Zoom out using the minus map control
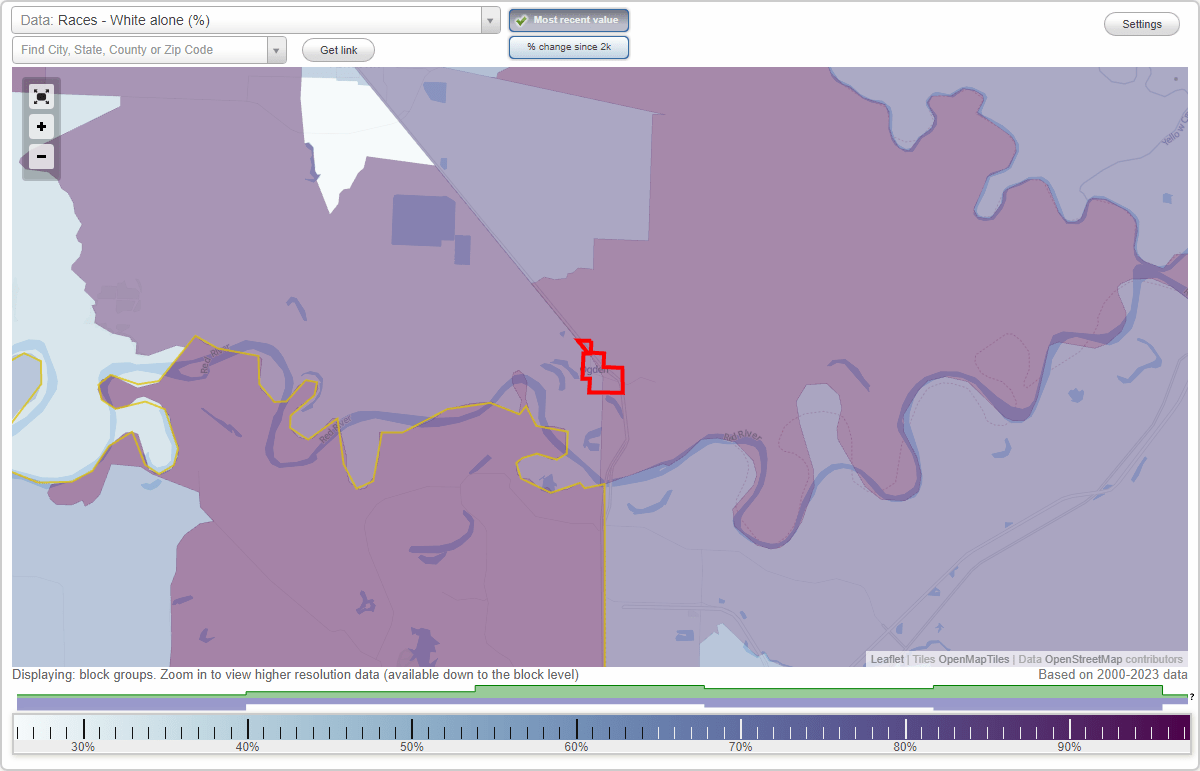The height and width of the screenshot is (771, 1200). pos(41,156)
